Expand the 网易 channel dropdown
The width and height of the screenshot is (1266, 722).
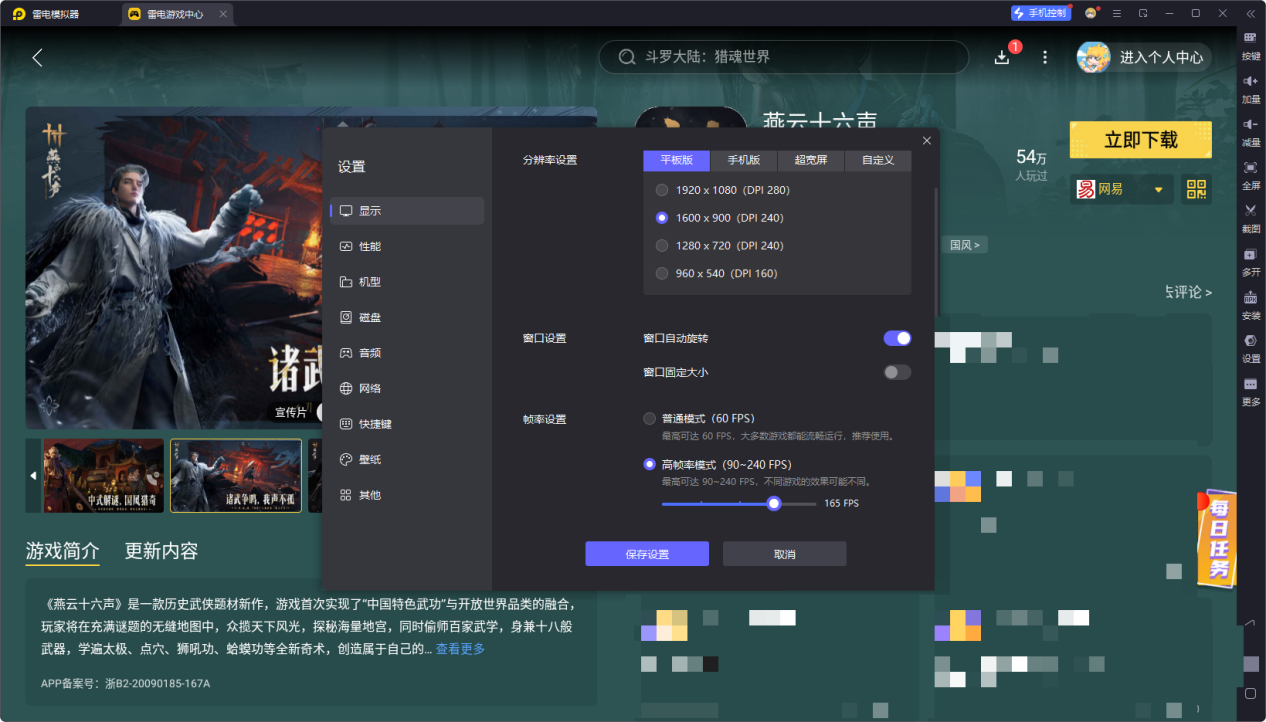tap(1122, 189)
